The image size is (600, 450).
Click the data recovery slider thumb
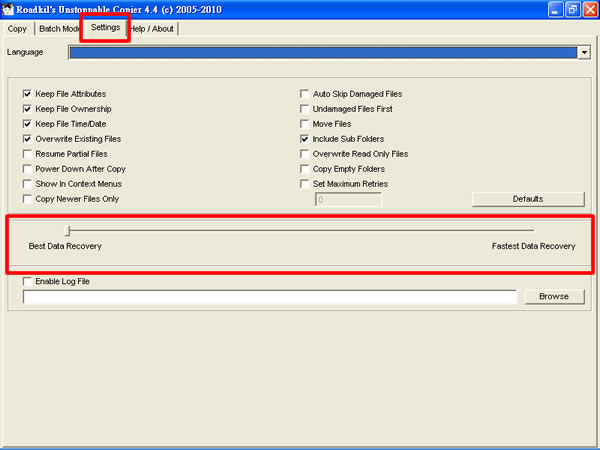(67, 231)
